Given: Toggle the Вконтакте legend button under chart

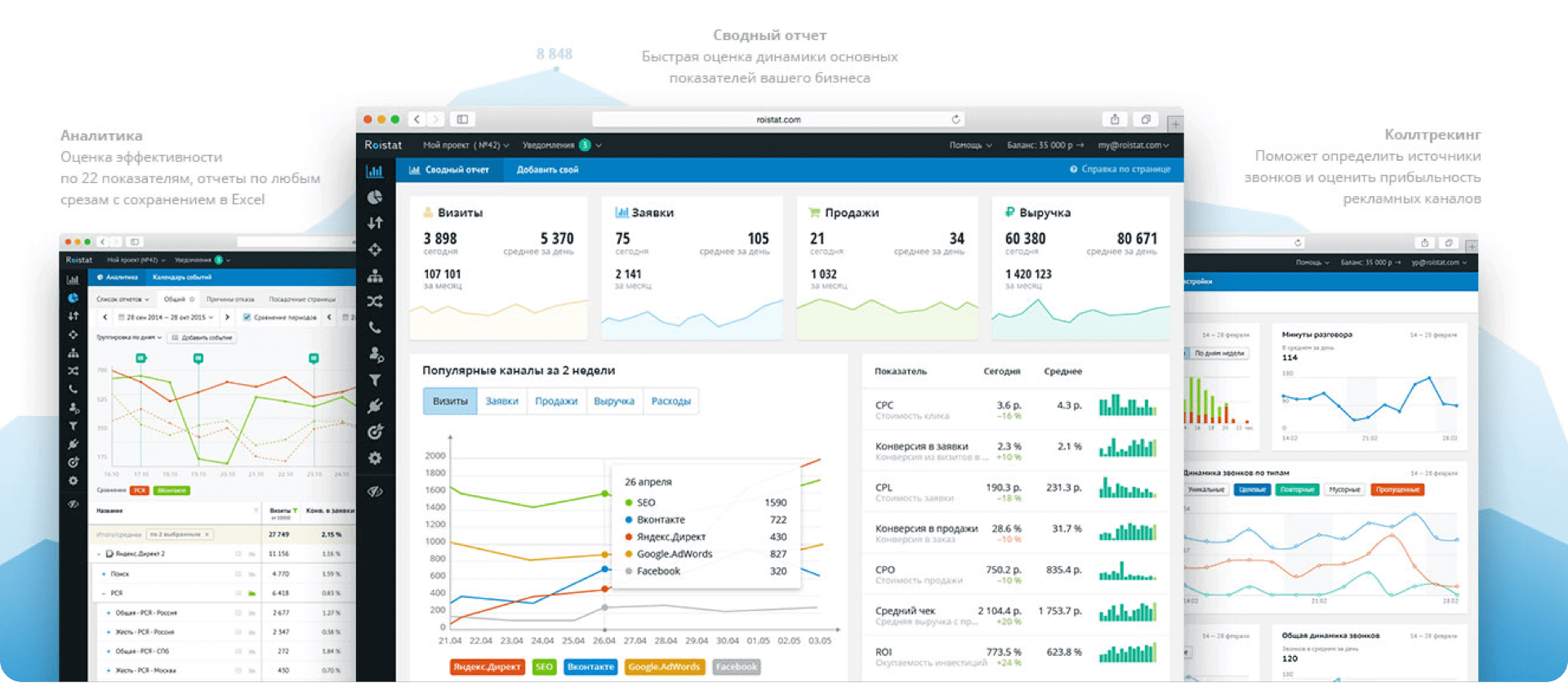Looking at the screenshot, I should pyautogui.click(x=590, y=667).
